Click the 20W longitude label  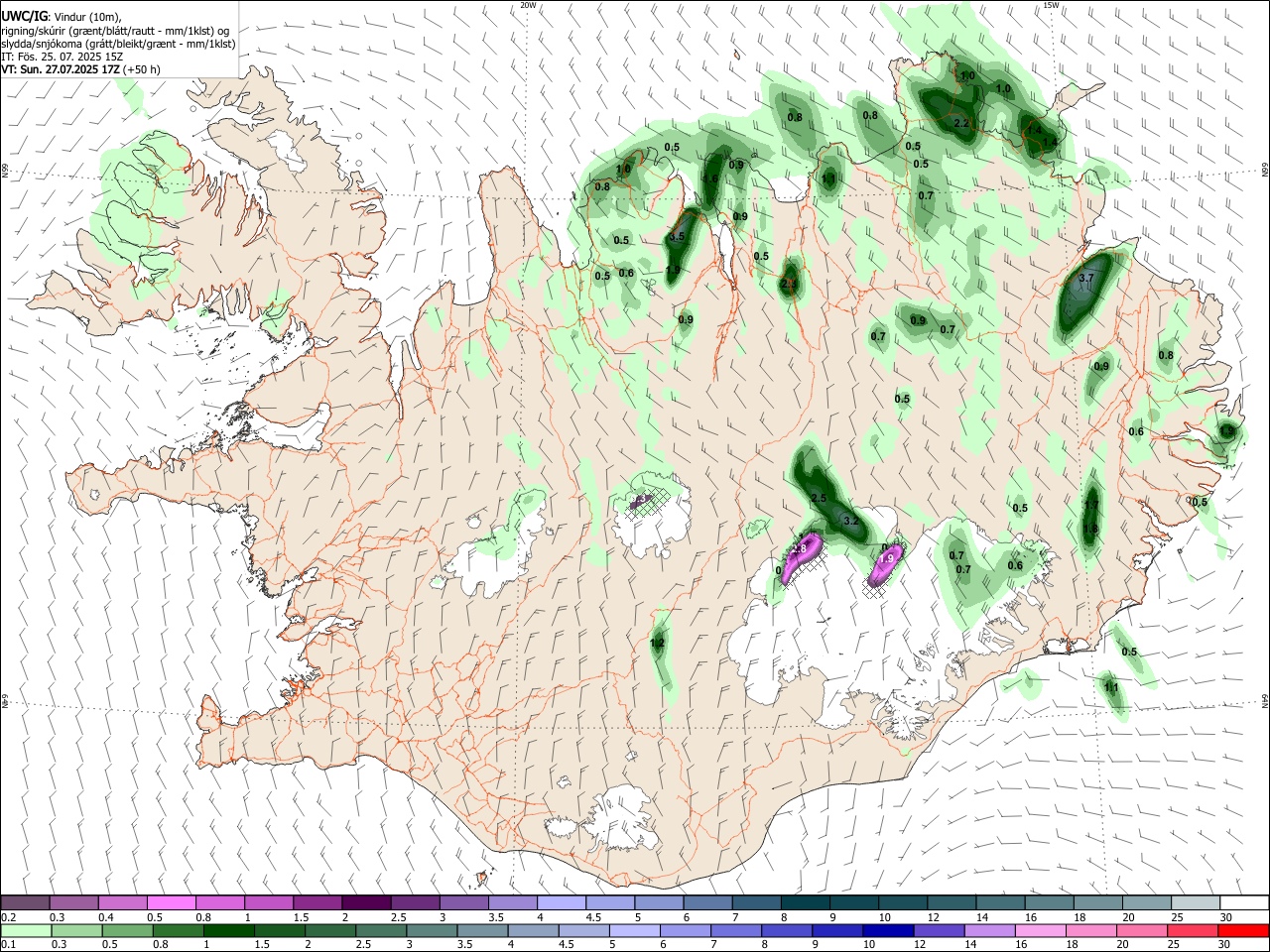[x=528, y=5]
